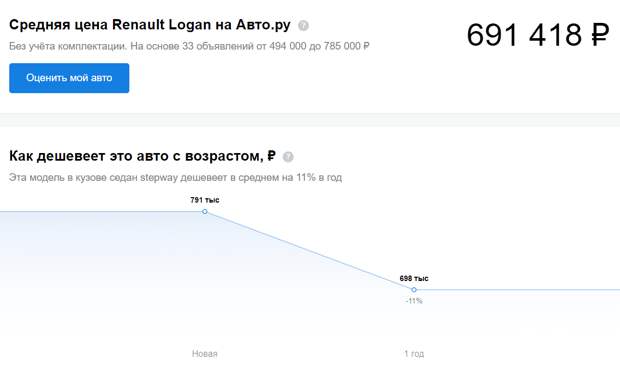Select the 698 тыс data point marker
This screenshot has width=620, height=378.
click(x=414, y=290)
